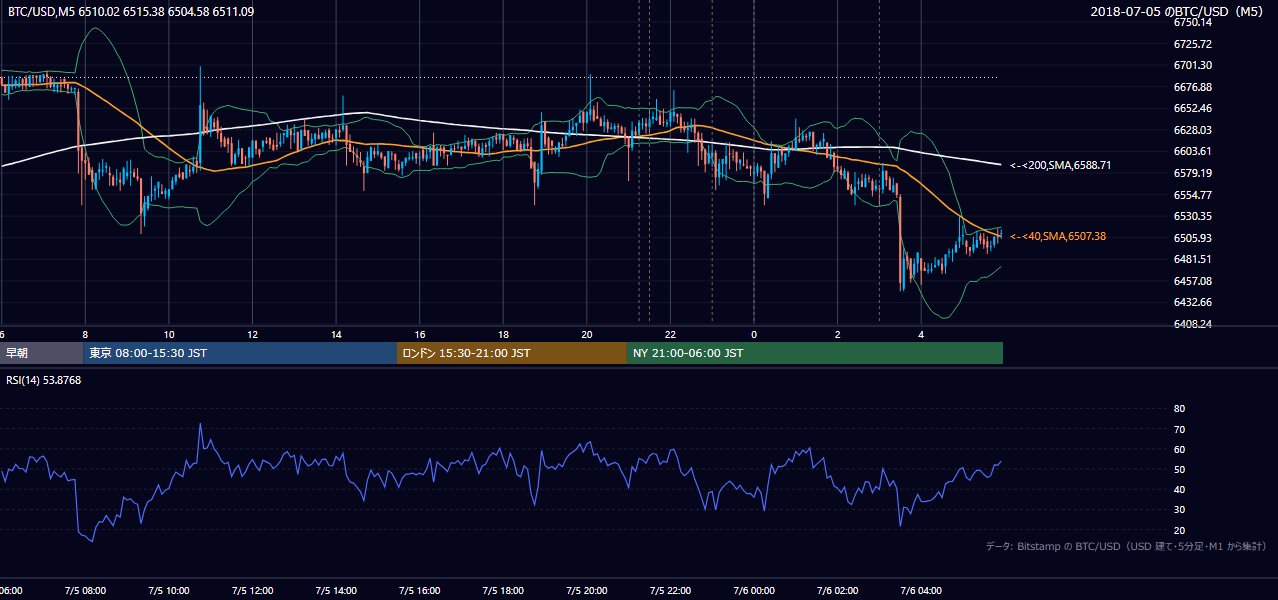The image size is (1278, 600).
Task: Click price axis value 6676.88
Action: pos(1193,87)
